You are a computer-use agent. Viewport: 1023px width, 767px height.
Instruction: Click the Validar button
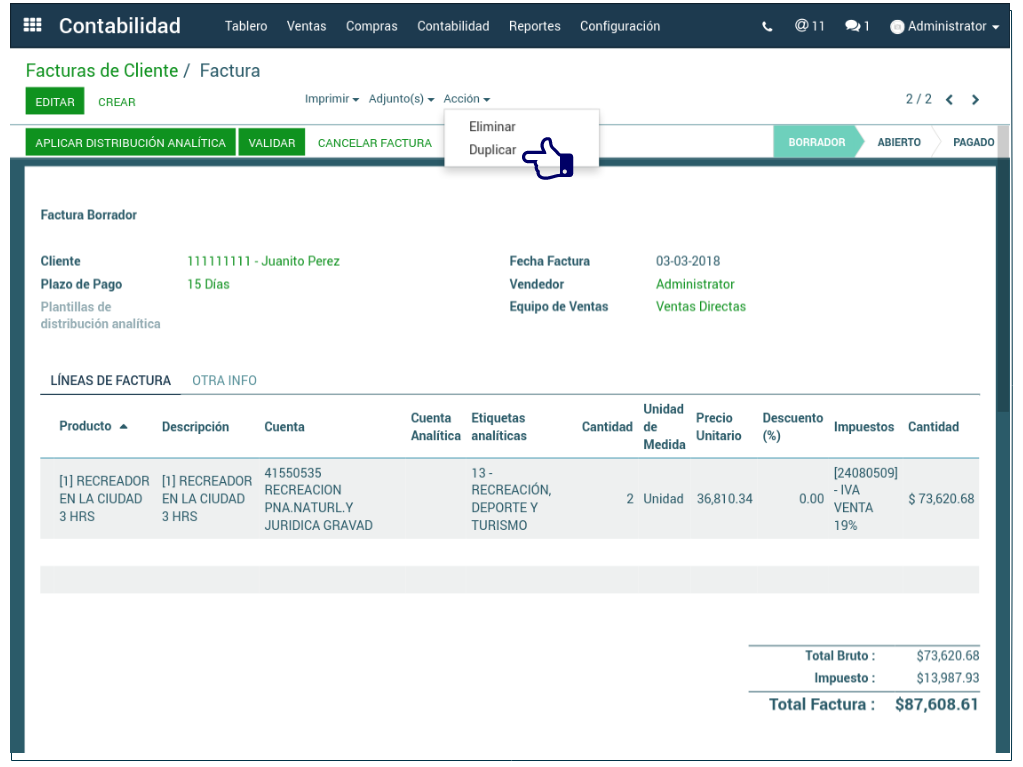coord(271,143)
